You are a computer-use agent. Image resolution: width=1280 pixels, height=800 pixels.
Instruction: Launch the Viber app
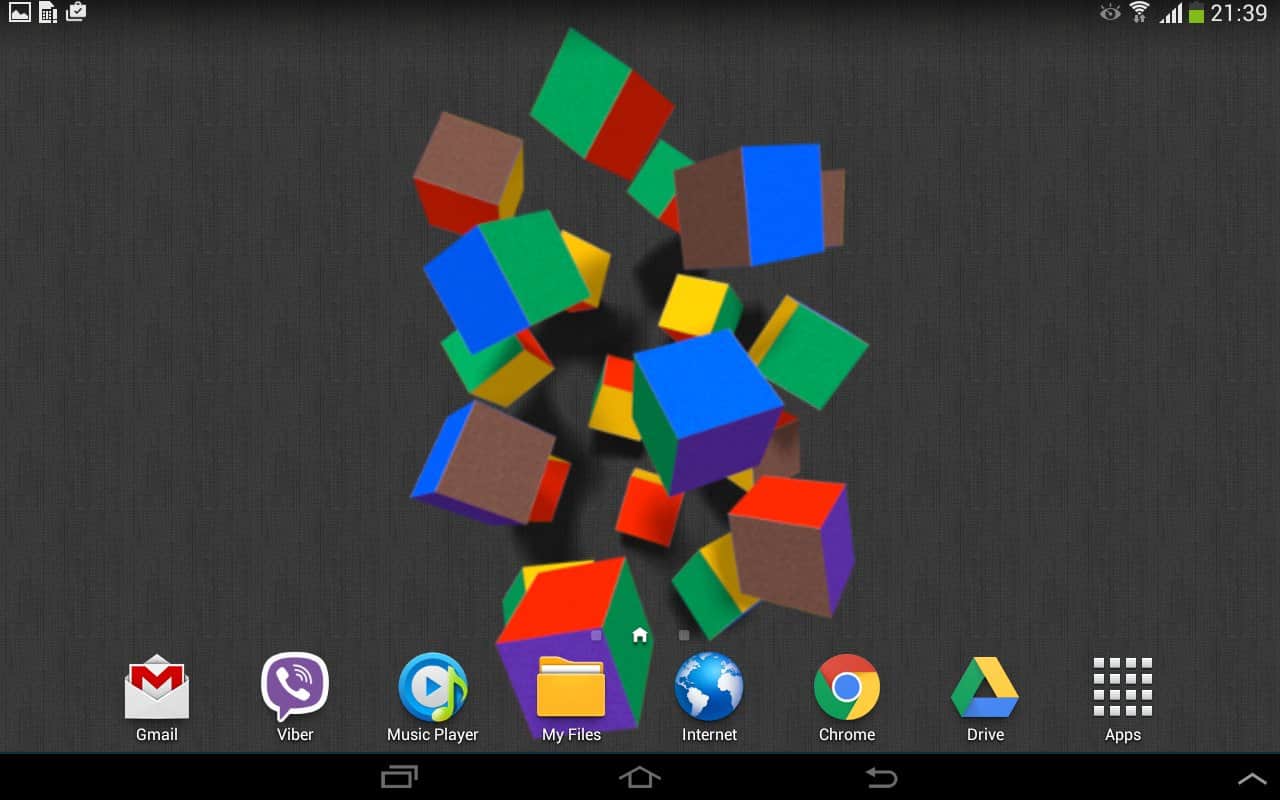[x=295, y=688]
